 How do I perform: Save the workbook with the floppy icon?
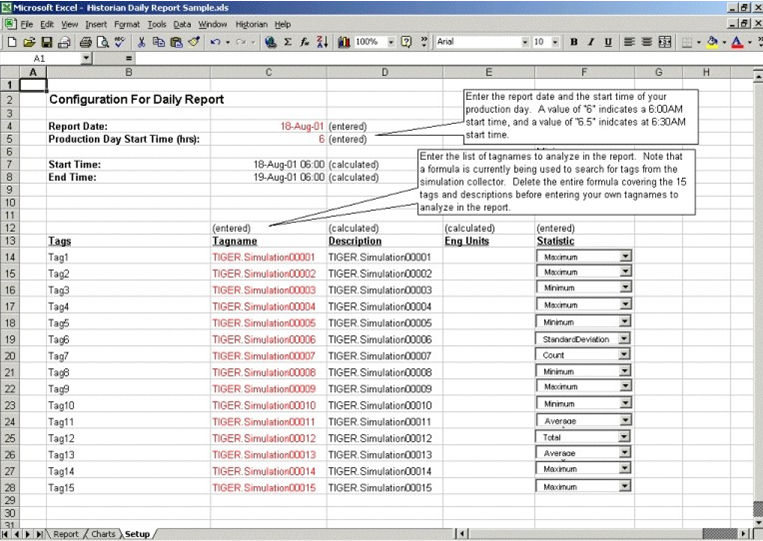tap(47, 42)
